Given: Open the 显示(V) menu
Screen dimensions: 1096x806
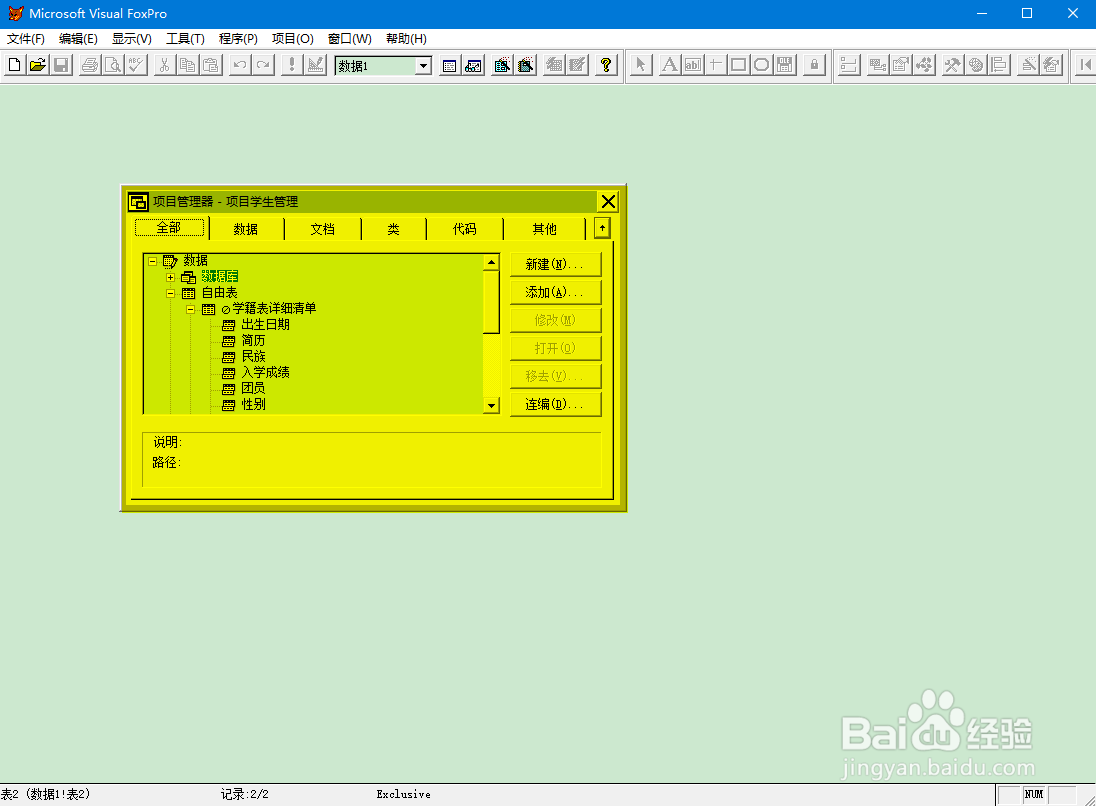Looking at the screenshot, I should pyautogui.click(x=132, y=39).
